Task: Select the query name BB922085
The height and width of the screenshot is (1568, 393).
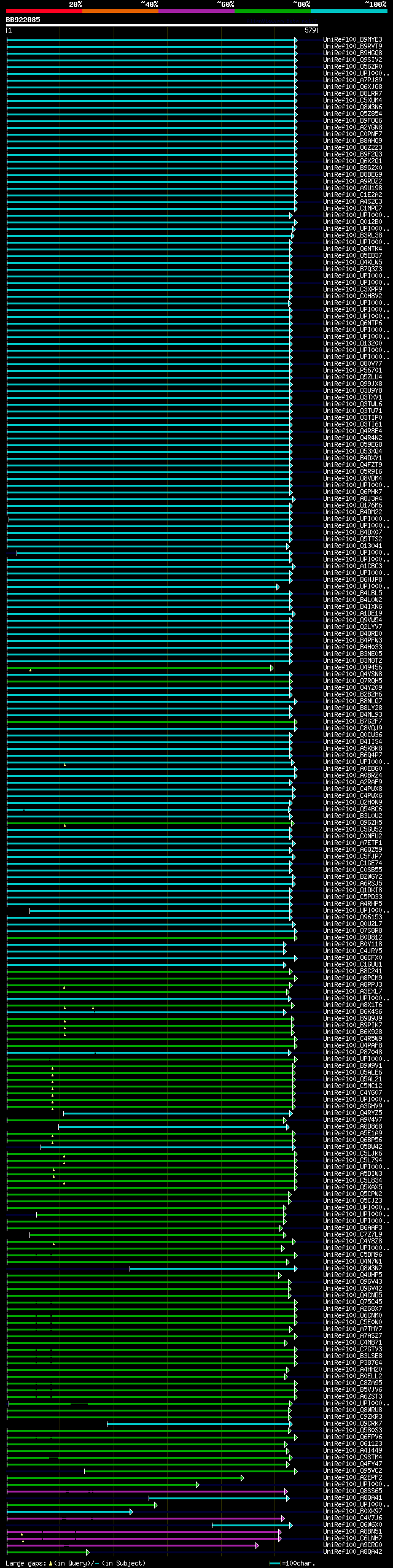Action: click(23, 20)
